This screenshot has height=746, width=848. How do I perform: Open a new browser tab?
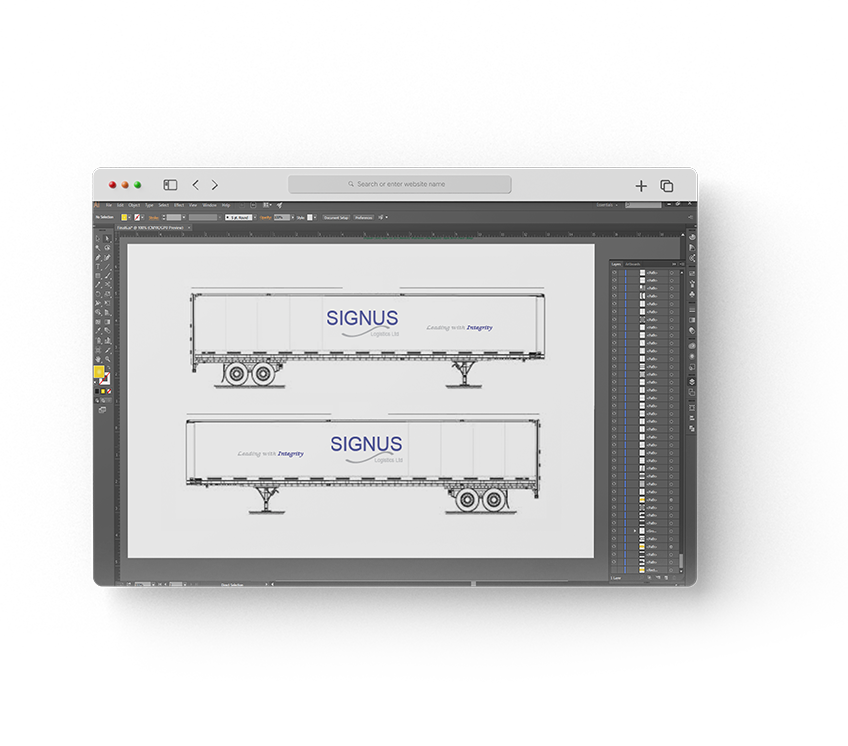(641, 186)
